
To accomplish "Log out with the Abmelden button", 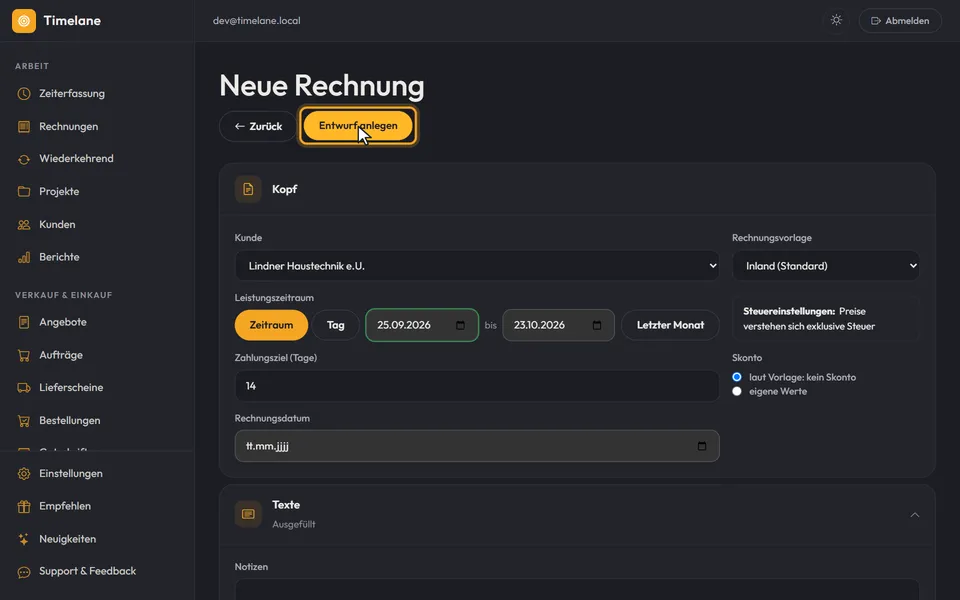I will pos(900,21).
